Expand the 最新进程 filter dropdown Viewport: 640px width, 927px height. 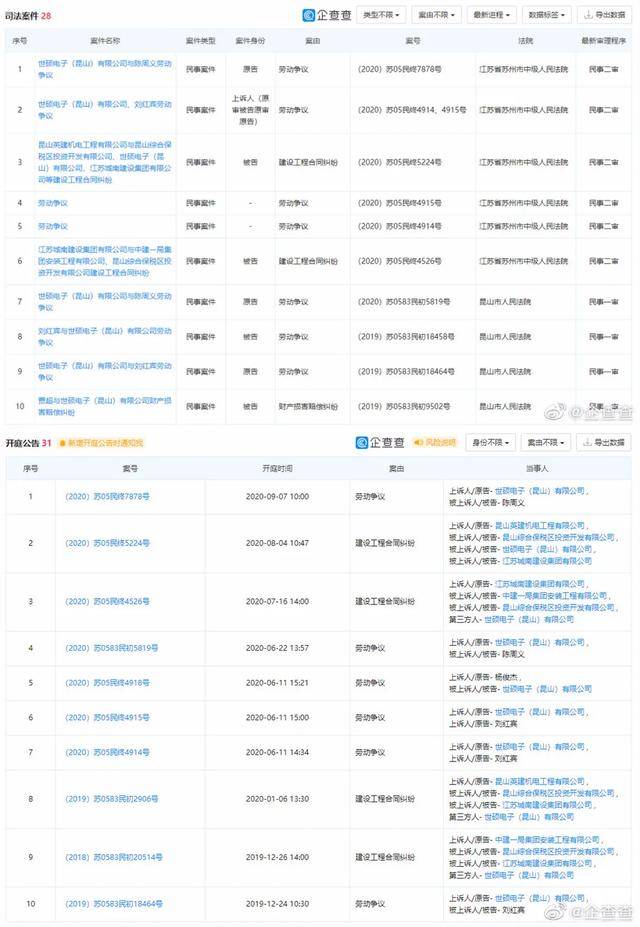point(492,15)
